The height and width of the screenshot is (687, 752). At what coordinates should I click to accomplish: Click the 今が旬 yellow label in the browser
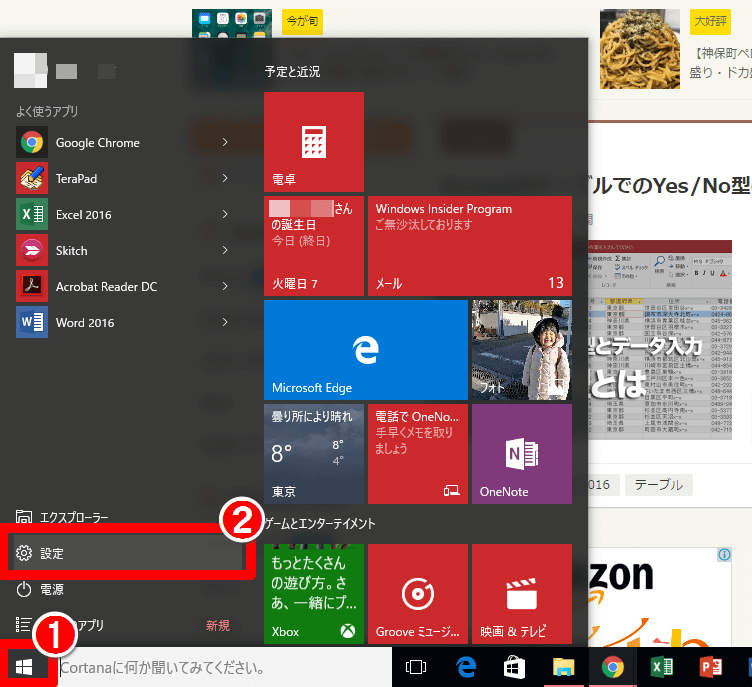(302, 22)
